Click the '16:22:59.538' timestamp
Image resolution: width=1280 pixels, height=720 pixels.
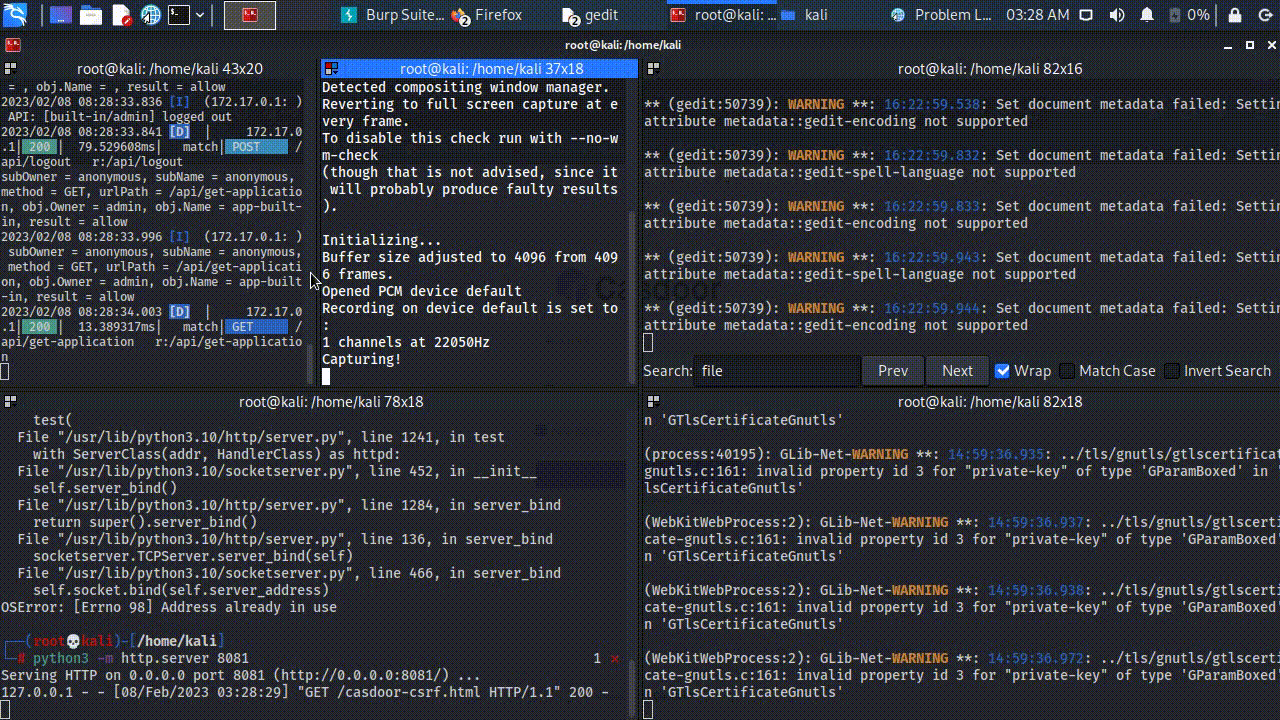932,104
